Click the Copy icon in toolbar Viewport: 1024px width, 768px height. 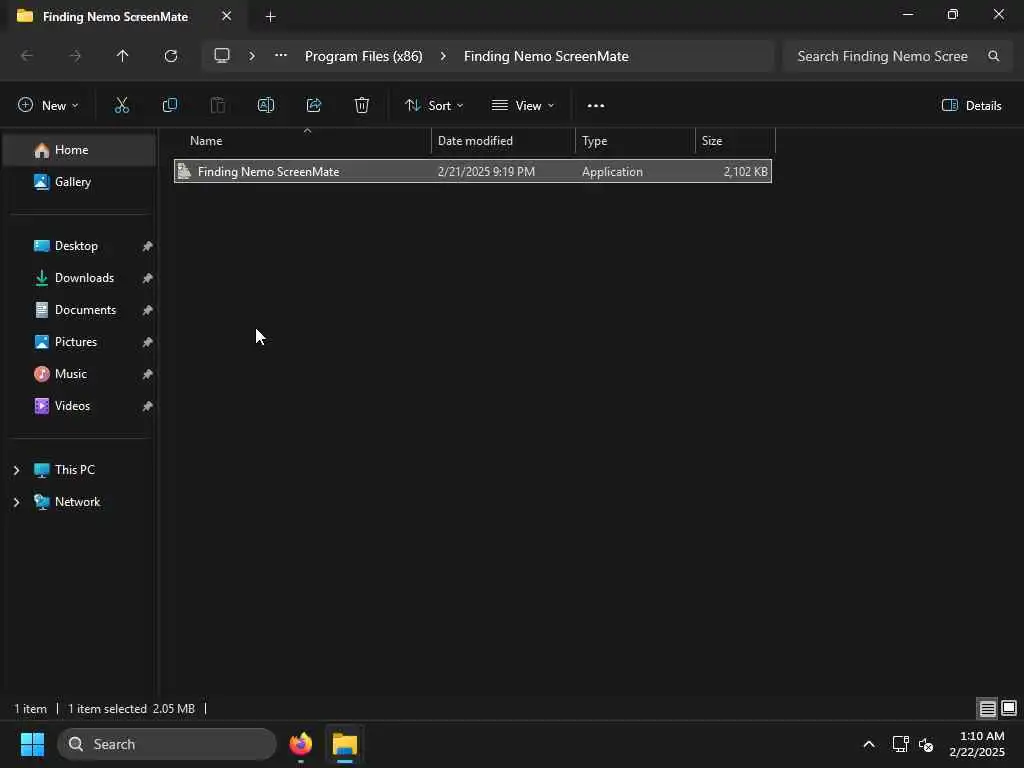pos(170,105)
